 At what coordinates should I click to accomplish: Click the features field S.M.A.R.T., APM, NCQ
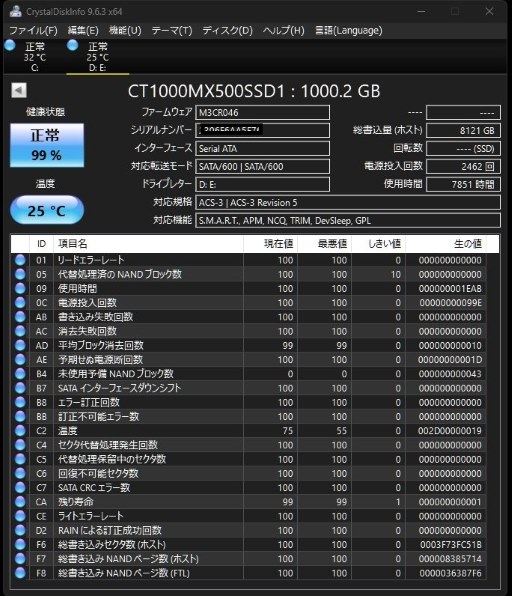click(x=348, y=220)
